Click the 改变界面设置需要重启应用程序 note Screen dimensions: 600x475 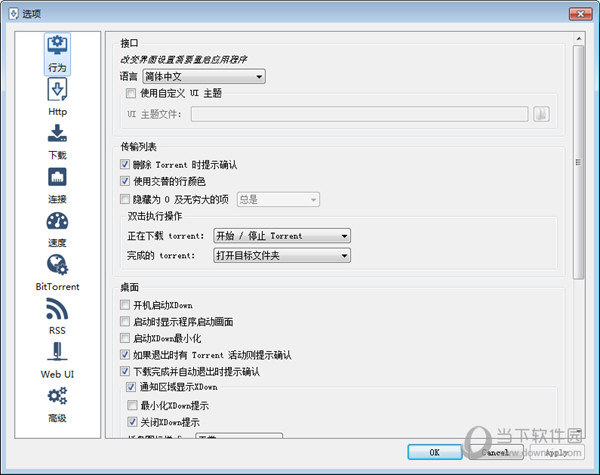[x=183, y=60]
